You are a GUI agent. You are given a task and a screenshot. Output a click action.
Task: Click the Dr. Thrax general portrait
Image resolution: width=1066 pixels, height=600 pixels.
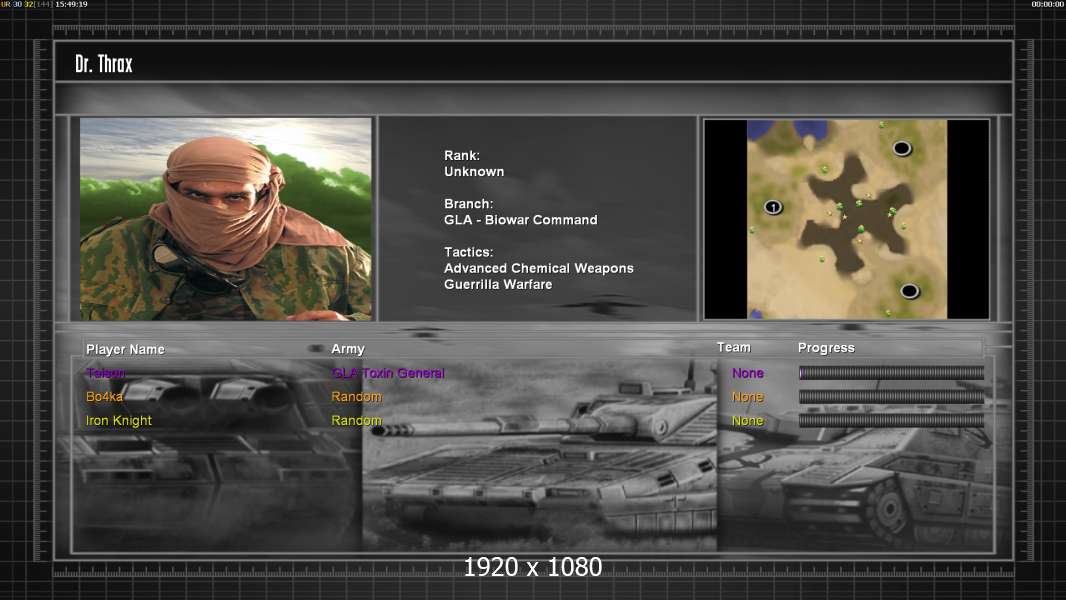click(x=226, y=219)
